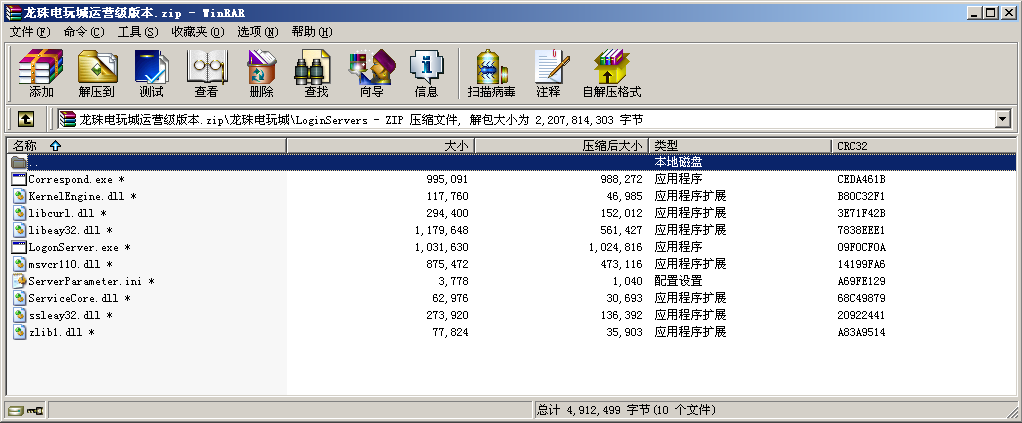Click the 解压到 (Extract To) icon
The image size is (1022, 423).
[x=97, y=74]
